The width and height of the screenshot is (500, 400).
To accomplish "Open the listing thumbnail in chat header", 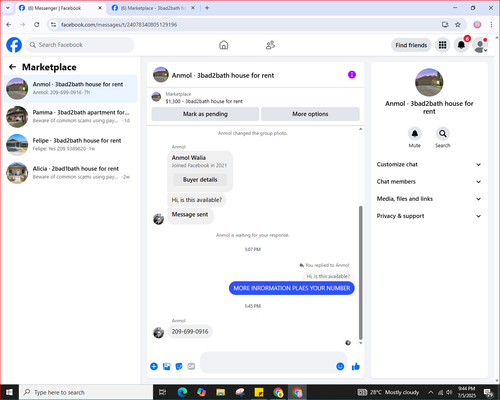I will 161,75.
